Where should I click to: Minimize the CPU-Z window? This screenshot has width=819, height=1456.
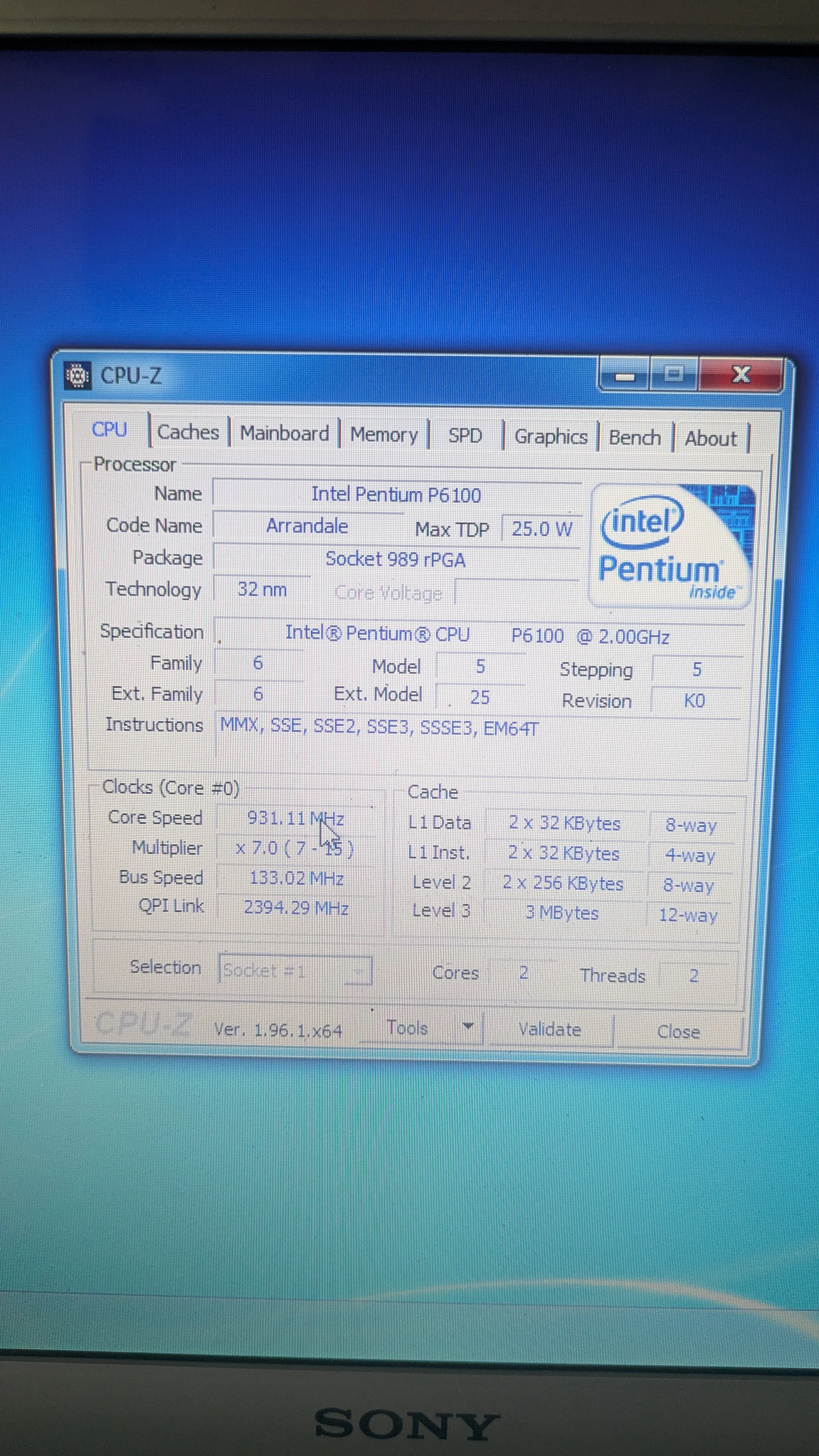tap(625, 375)
